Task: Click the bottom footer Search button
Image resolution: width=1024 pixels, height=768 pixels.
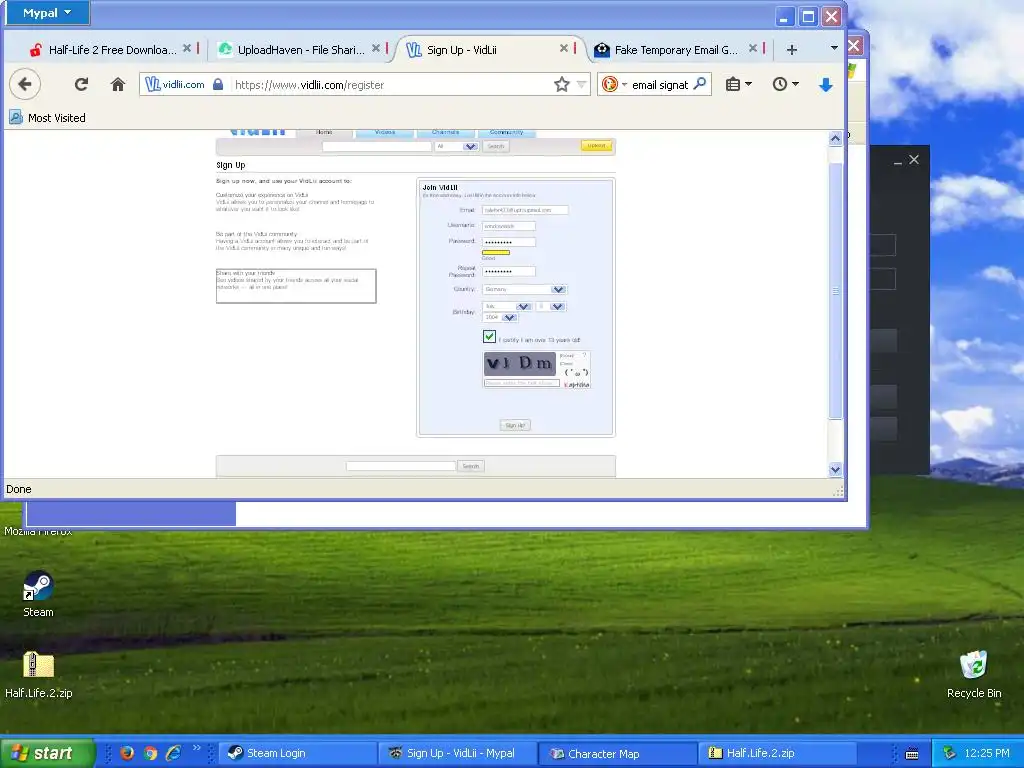Action: coord(471,466)
